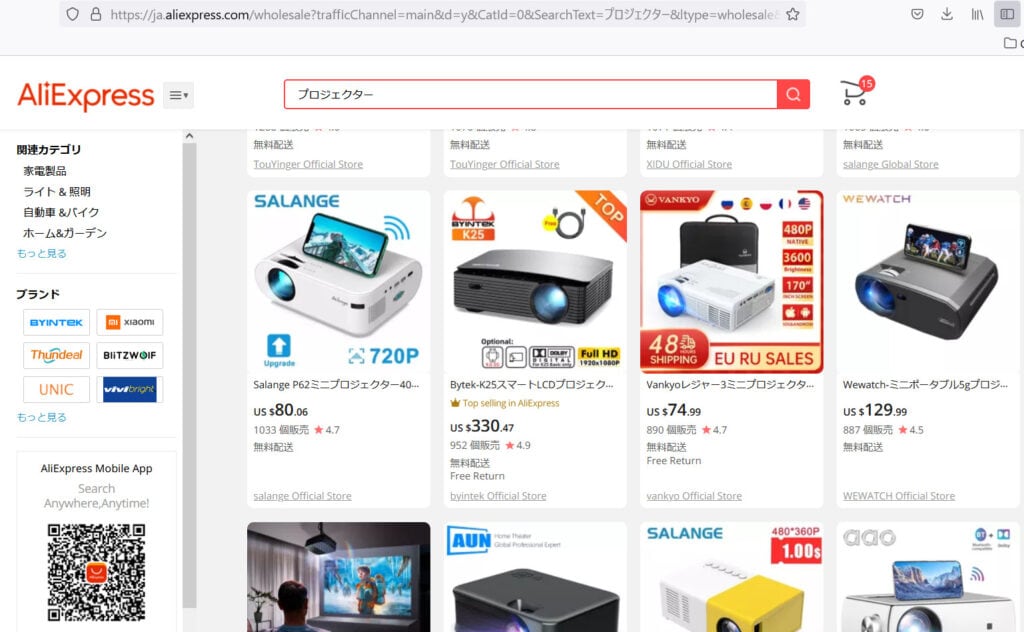Image resolution: width=1024 pixels, height=632 pixels.
Task: Expand more brands with もっと見る
Action: coord(42,417)
